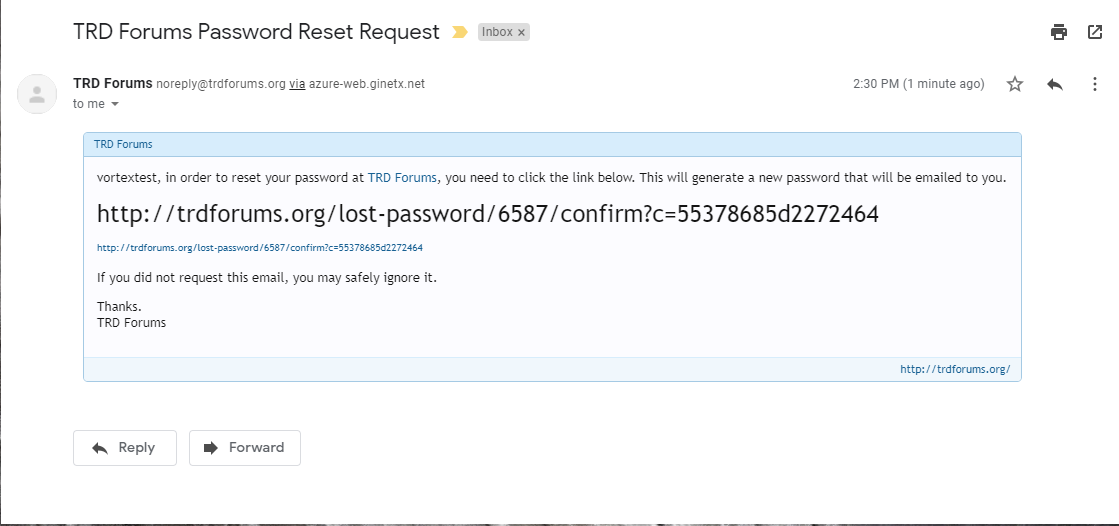Viewport: 1119px width, 526px height.
Task: Click the sender avatar icon
Action: point(37,93)
